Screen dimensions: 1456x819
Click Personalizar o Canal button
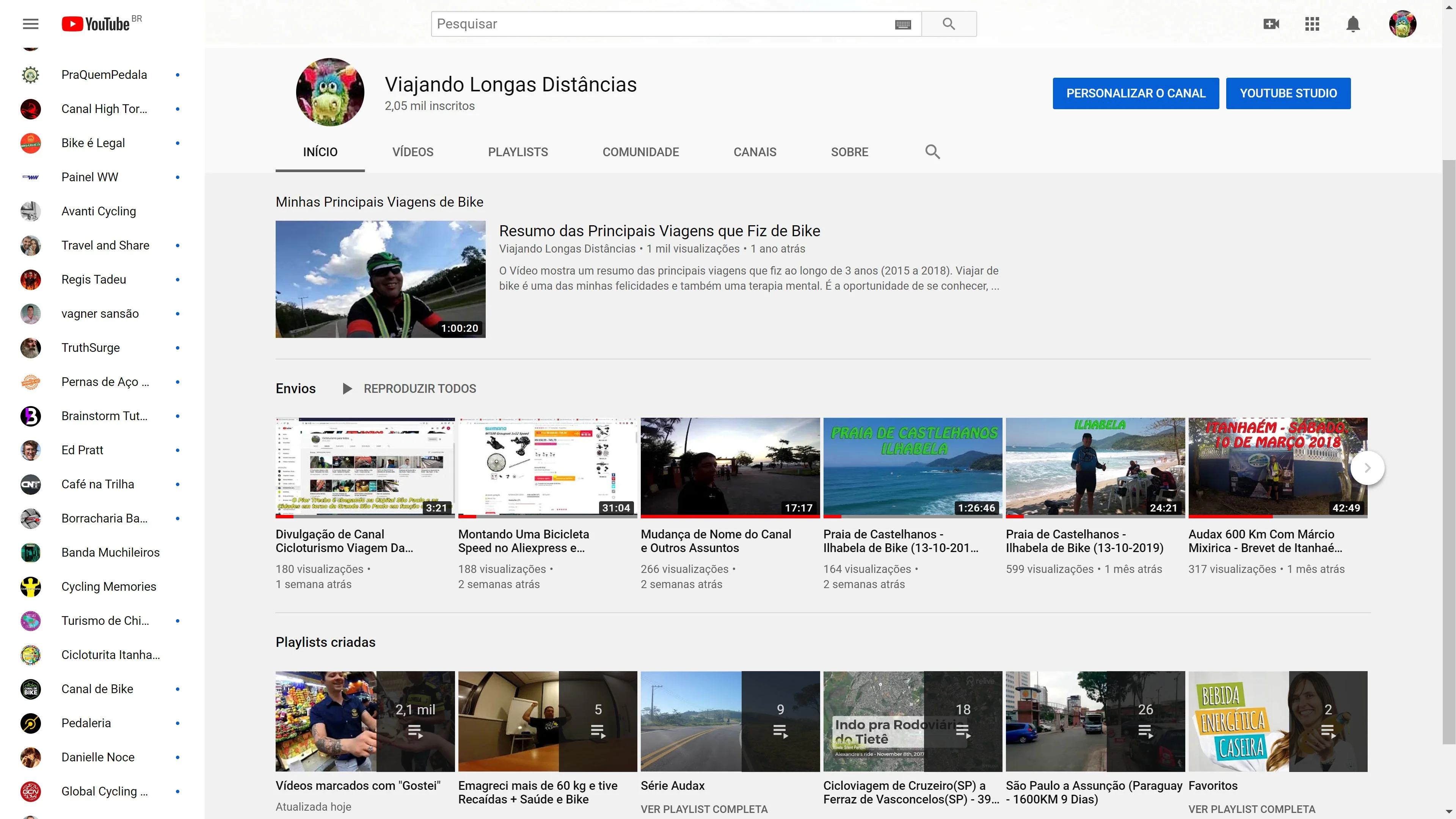point(1136,93)
